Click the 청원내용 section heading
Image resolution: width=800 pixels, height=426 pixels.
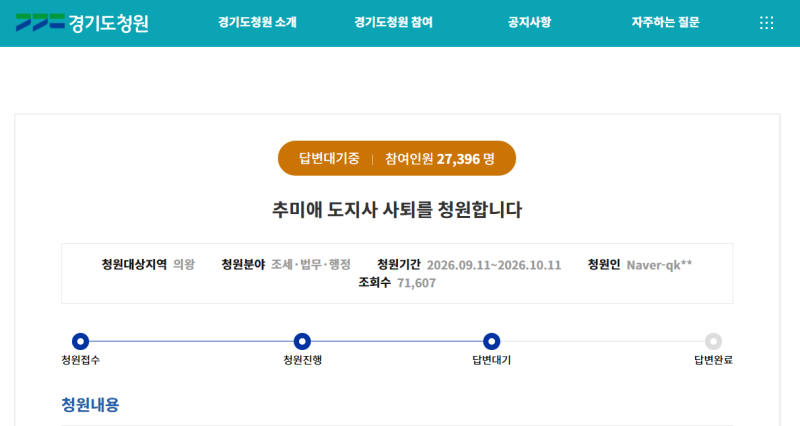pos(90,405)
